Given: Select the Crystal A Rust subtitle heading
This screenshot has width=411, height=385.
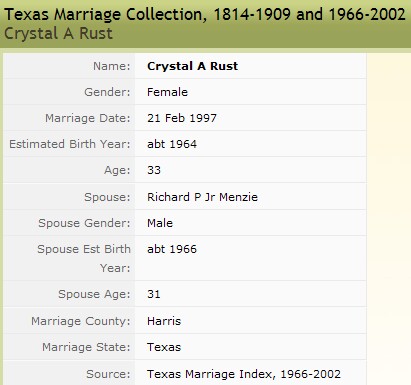Looking at the screenshot, I should click(58, 34).
